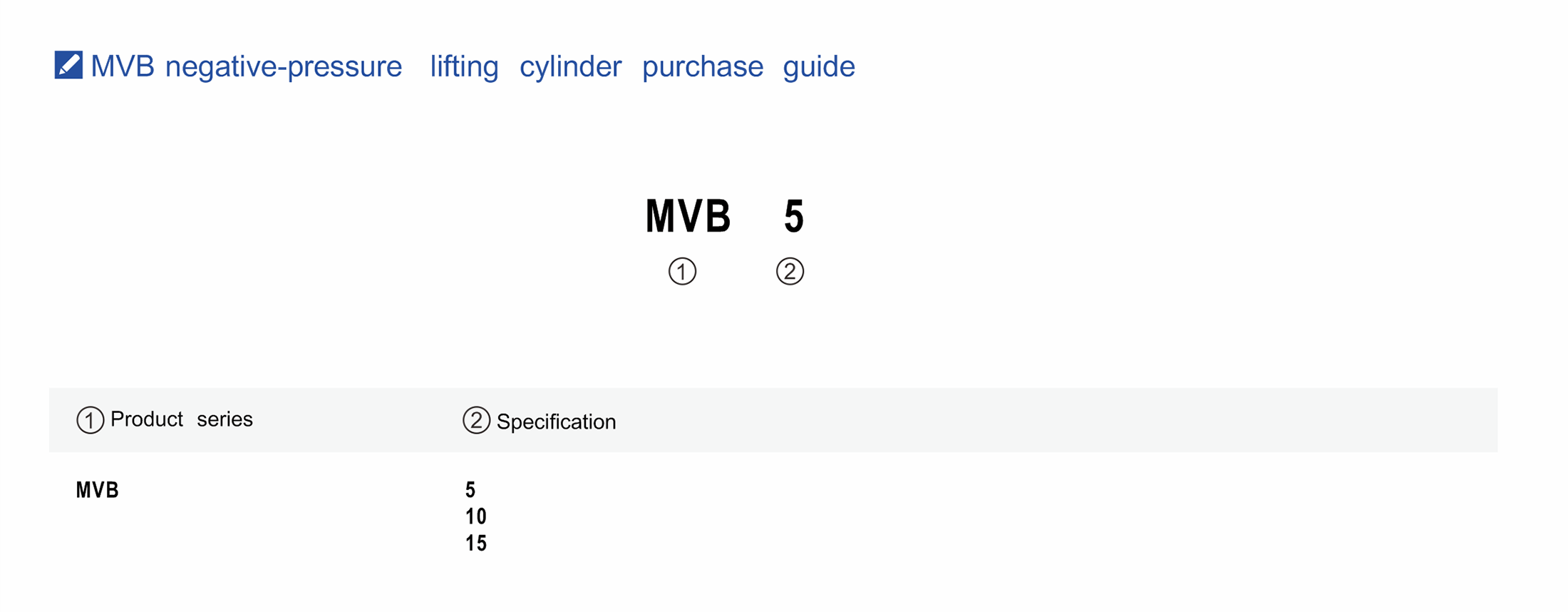
Task: Click the circled 1 beside Product series
Action: (90, 420)
